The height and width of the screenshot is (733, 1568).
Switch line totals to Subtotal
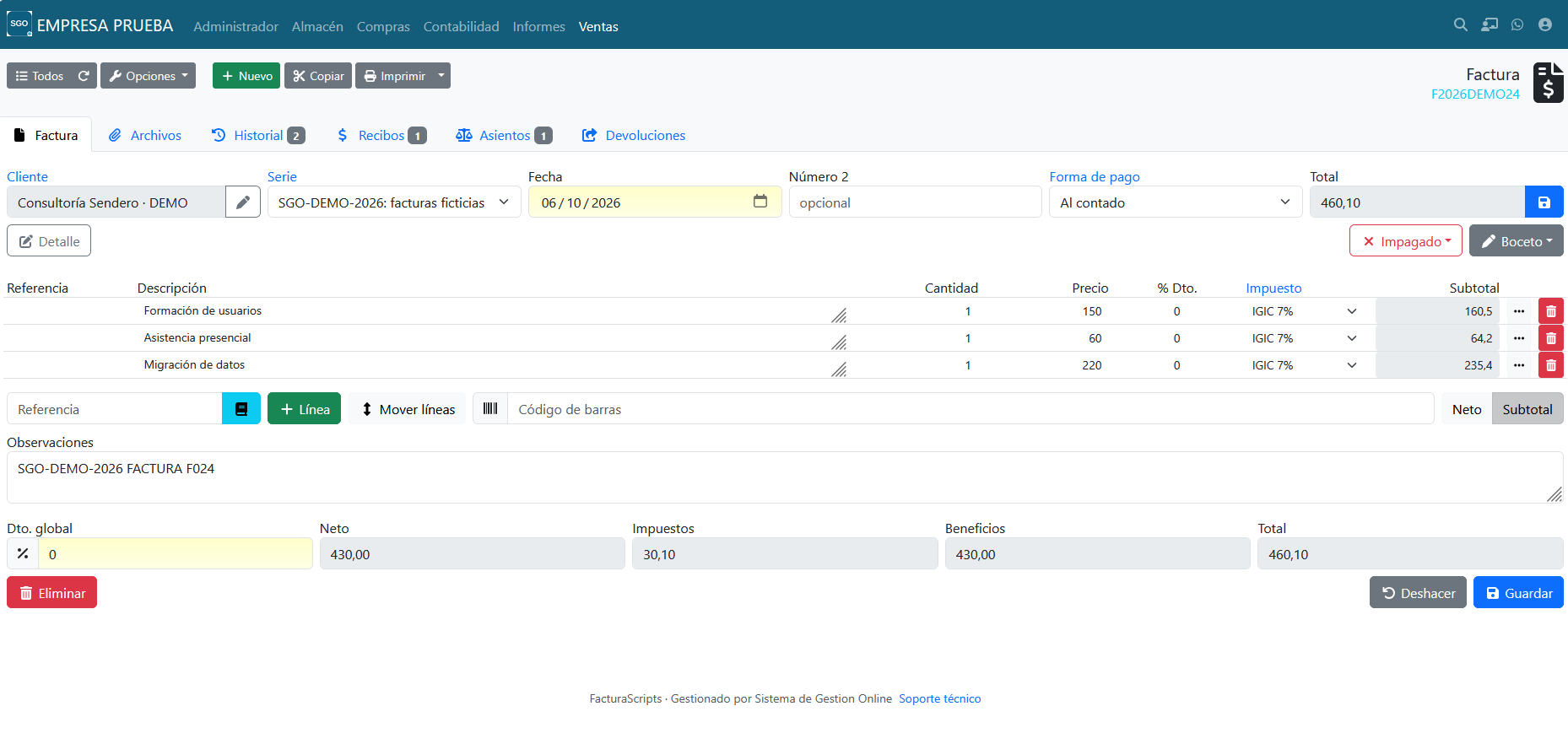1527,409
